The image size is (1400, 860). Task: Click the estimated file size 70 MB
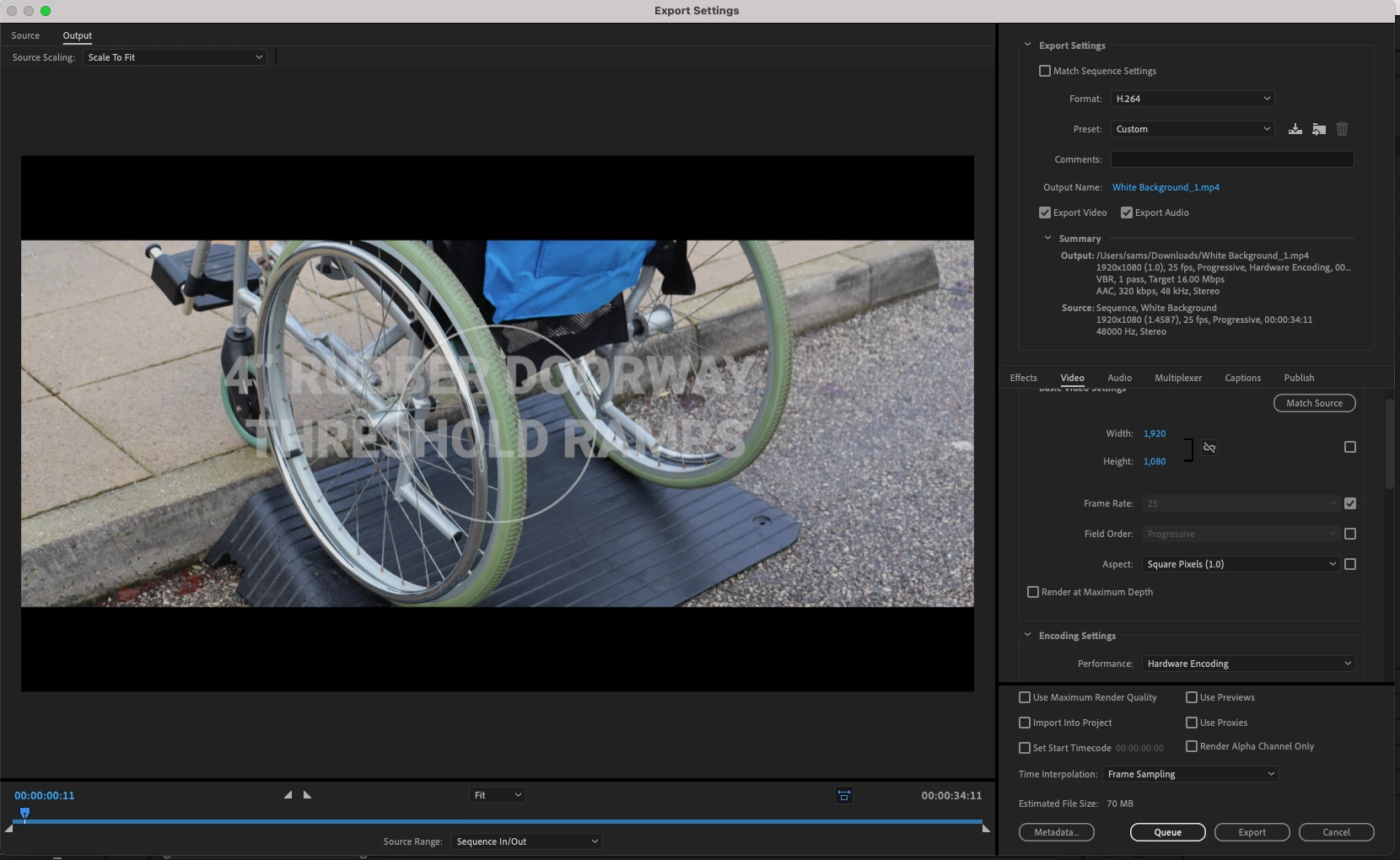[1120, 804]
